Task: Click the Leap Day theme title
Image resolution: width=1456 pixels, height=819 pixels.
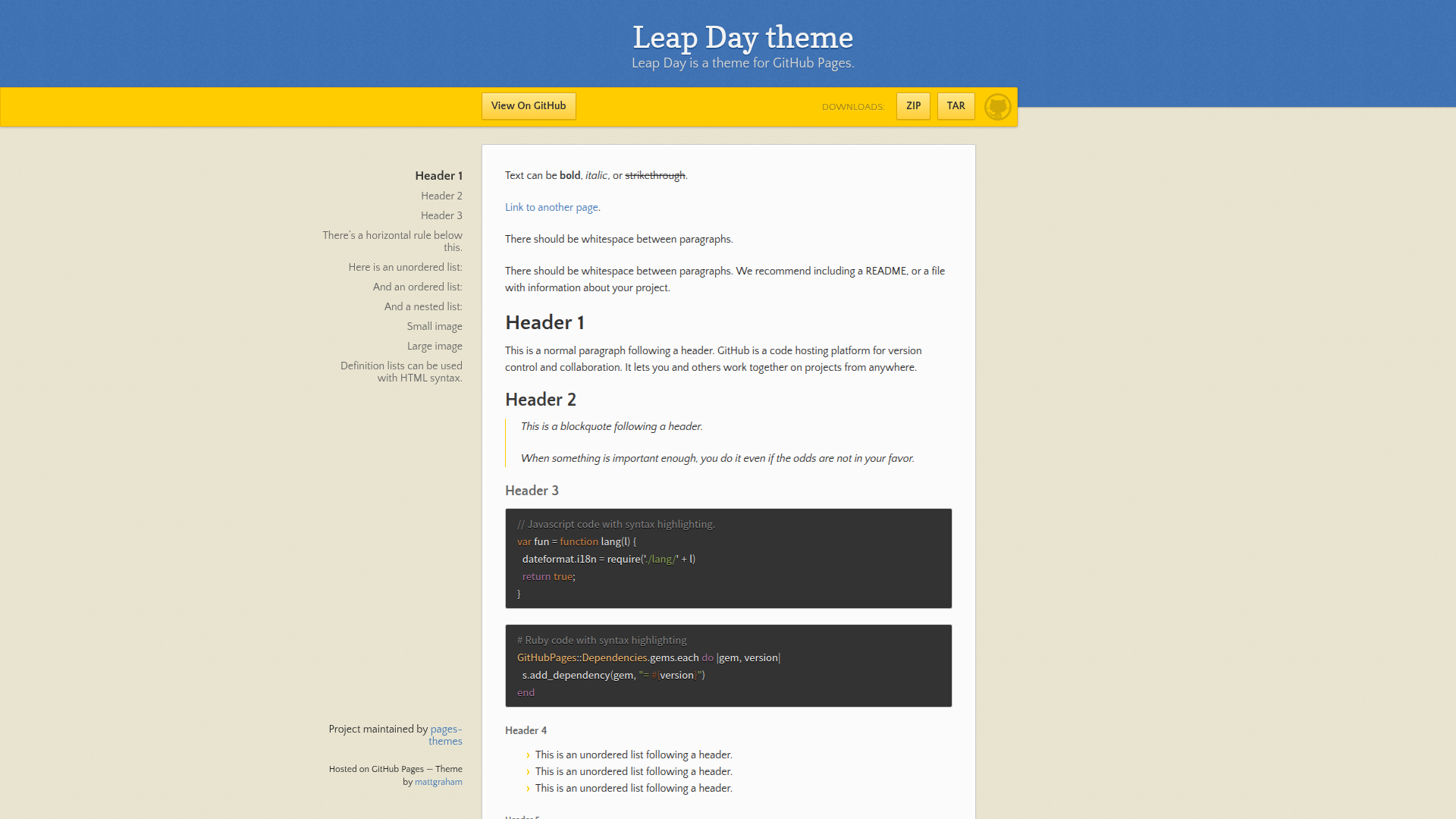Action: coord(742,36)
